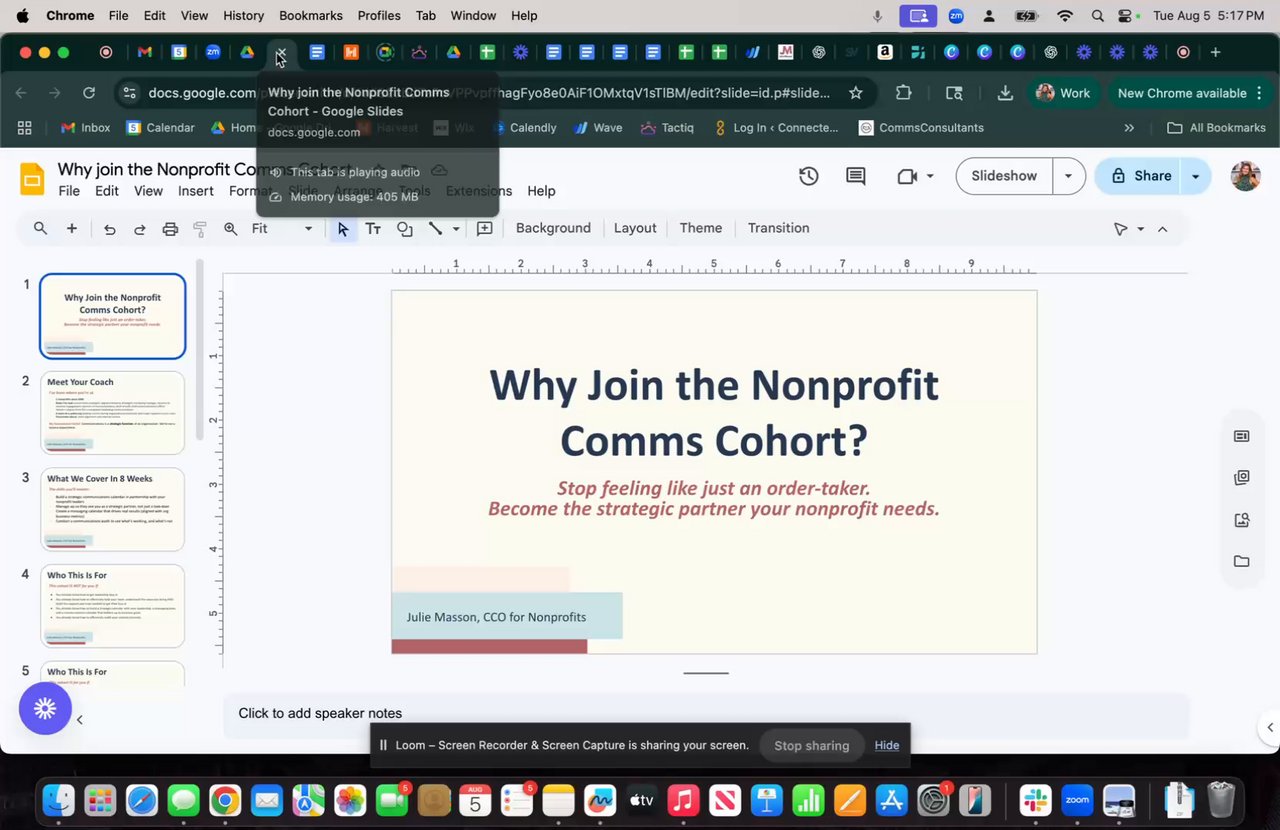Open the comment history icon
This screenshot has width=1280, height=830.
(x=856, y=176)
